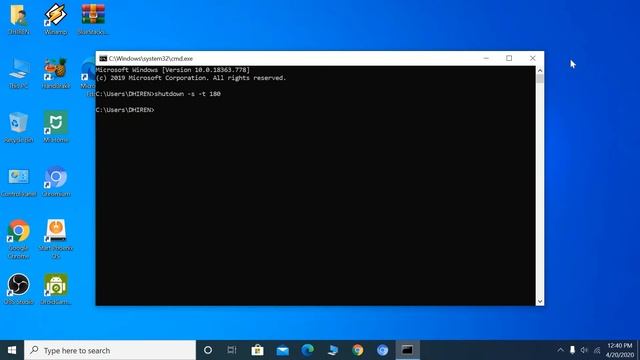Focus the 'Type here to search' box
This screenshot has width=640, height=360.
click(x=110, y=350)
